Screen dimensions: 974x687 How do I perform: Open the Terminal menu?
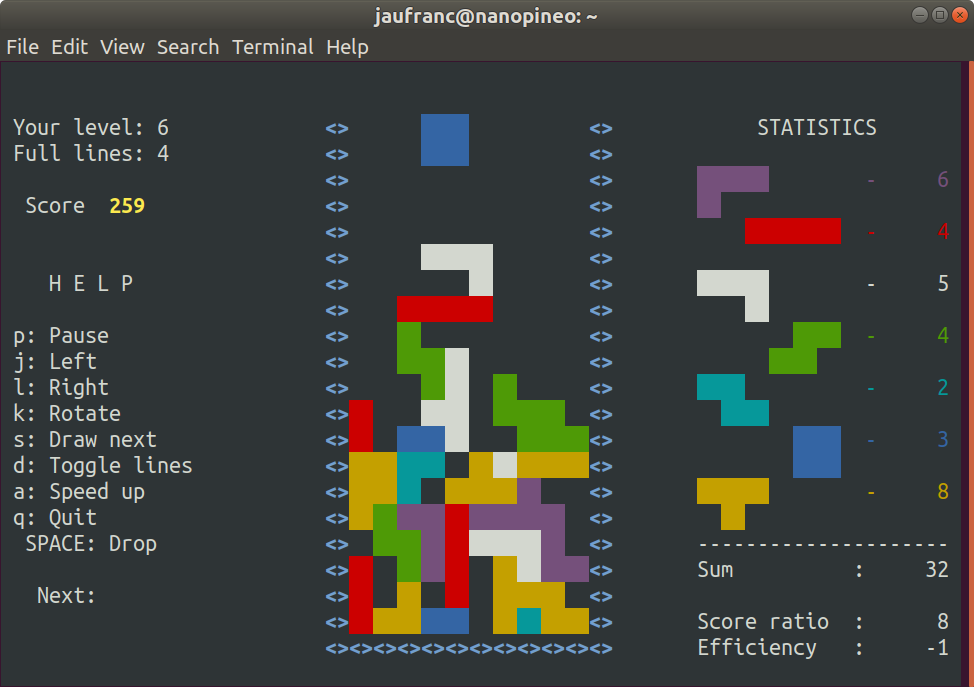pos(273,47)
